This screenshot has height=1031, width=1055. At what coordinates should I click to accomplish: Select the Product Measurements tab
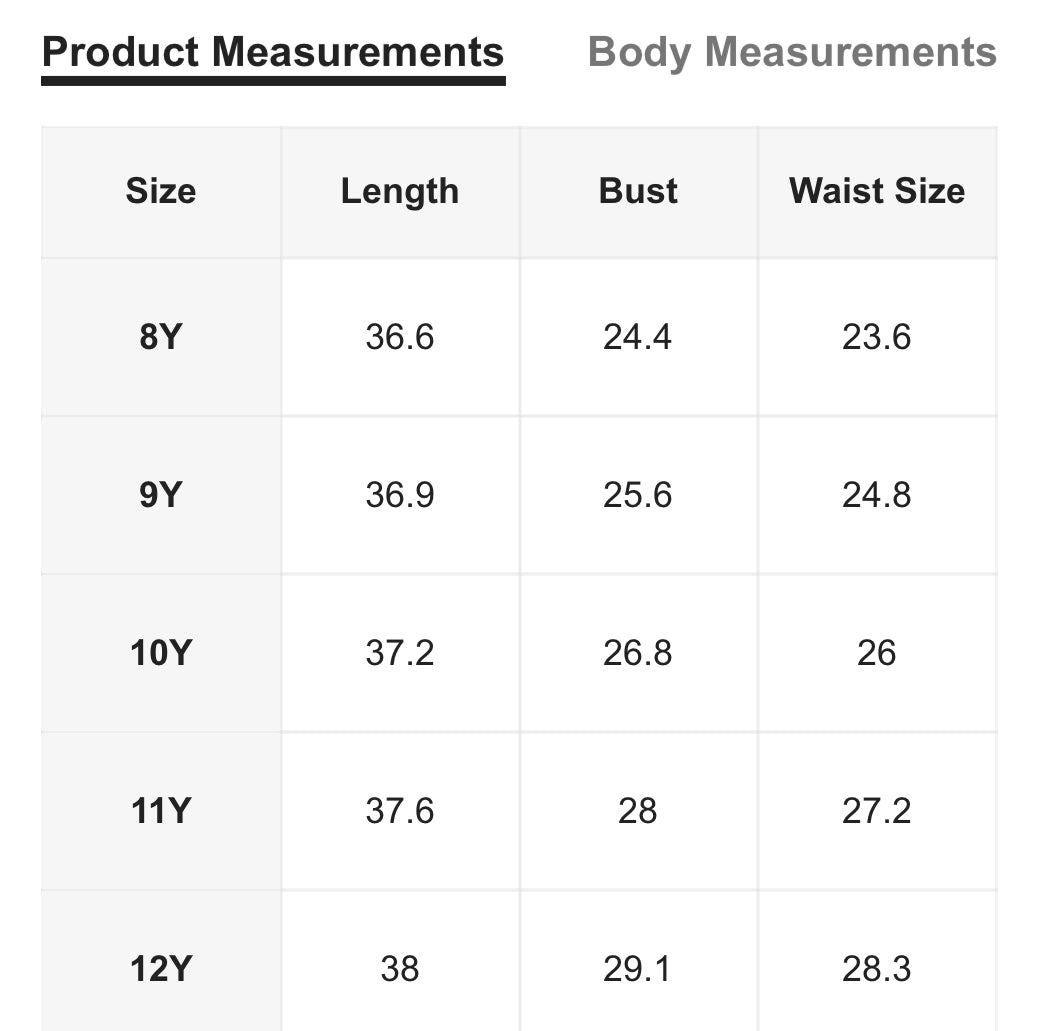[273, 53]
